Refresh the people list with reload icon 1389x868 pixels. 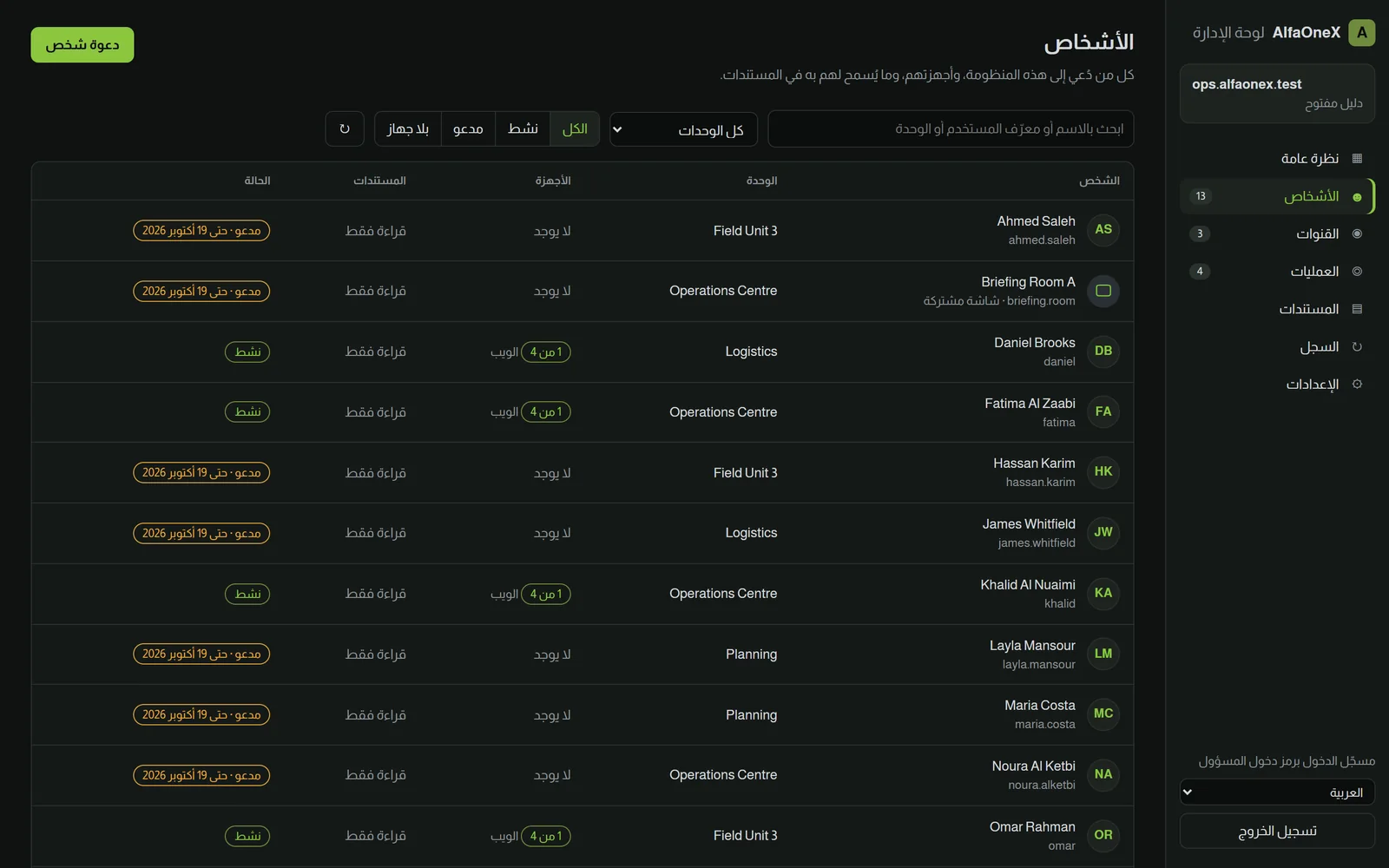click(345, 128)
